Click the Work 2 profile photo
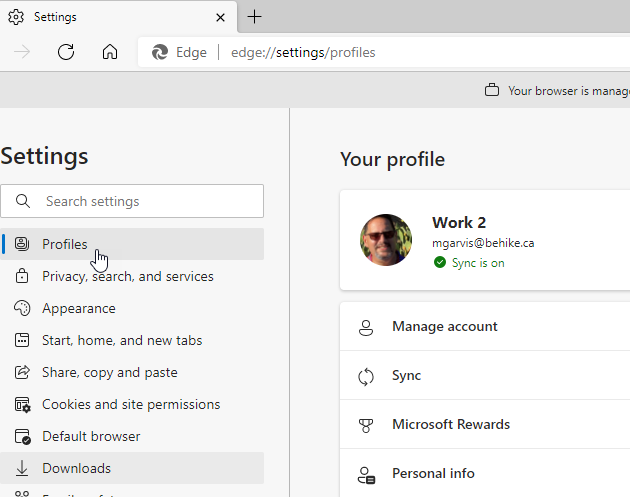This screenshot has width=630, height=497. pyautogui.click(x=386, y=240)
